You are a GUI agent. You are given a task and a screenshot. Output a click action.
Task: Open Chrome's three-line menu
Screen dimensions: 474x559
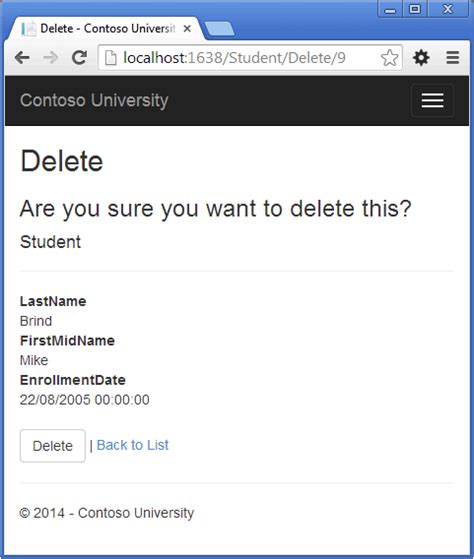click(453, 57)
